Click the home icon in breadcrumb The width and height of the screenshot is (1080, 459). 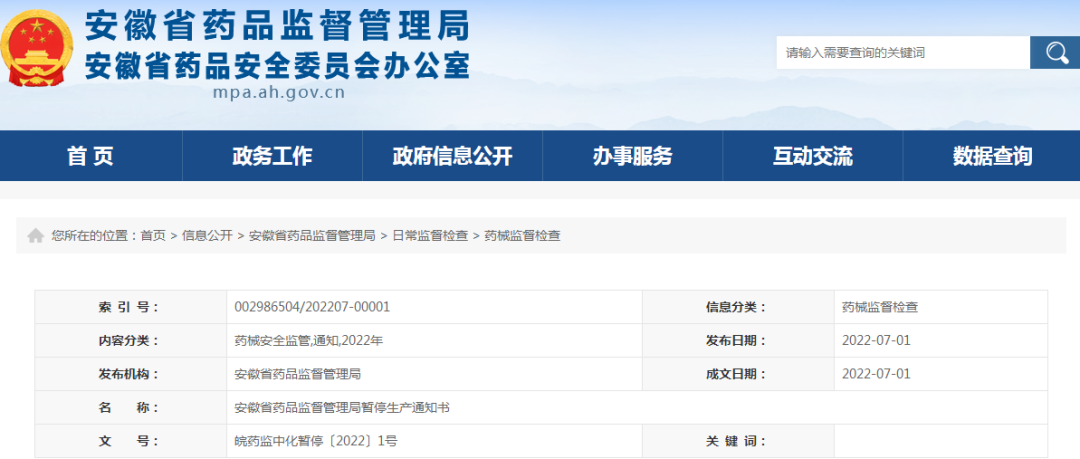(36, 236)
